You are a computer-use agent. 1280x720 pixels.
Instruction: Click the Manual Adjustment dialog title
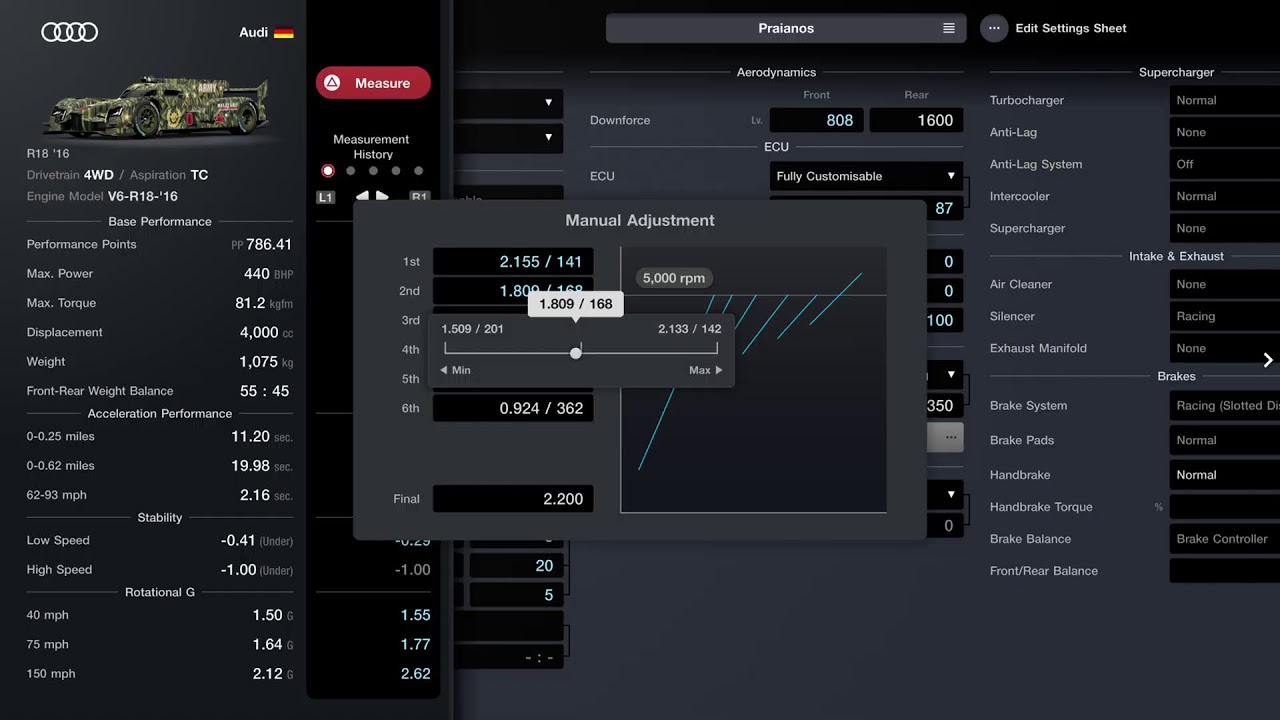click(640, 220)
